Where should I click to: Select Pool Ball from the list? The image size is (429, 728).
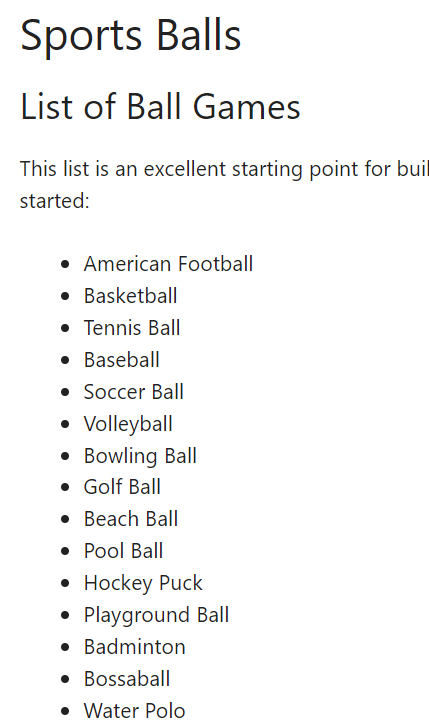tap(124, 551)
